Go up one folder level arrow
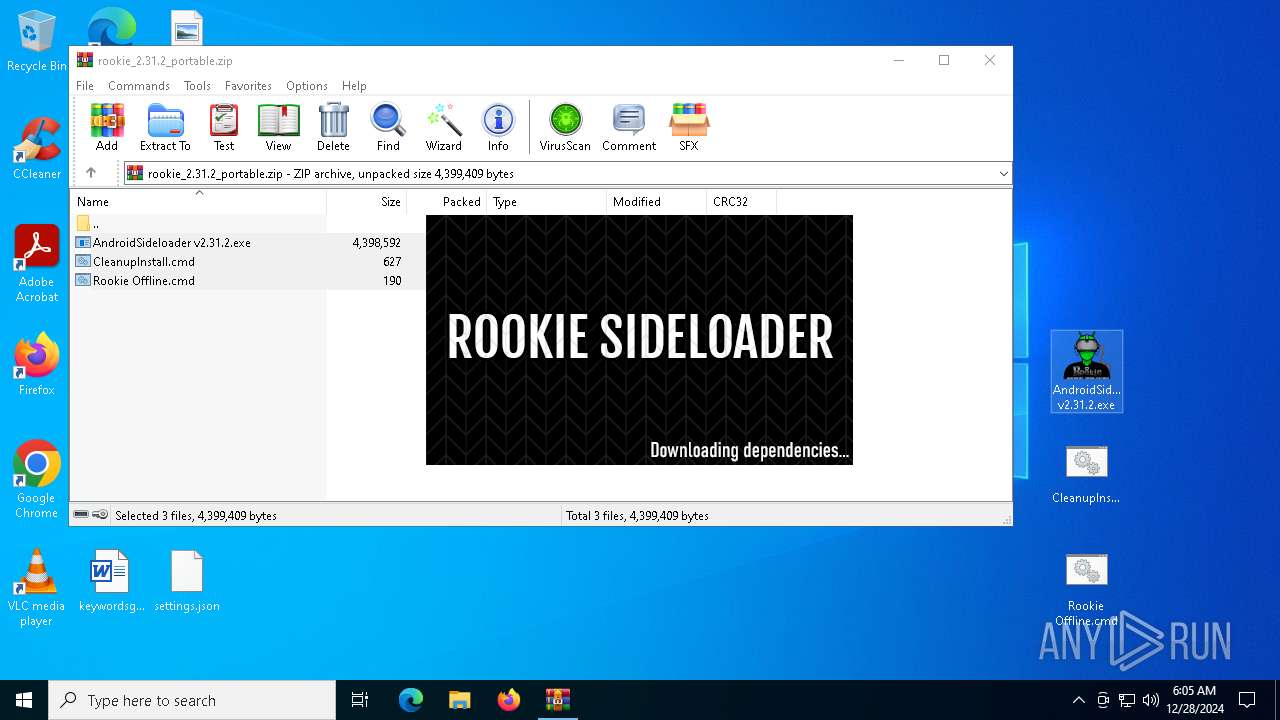This screenshot has width=1280, height=720. [x=91, y=173]
